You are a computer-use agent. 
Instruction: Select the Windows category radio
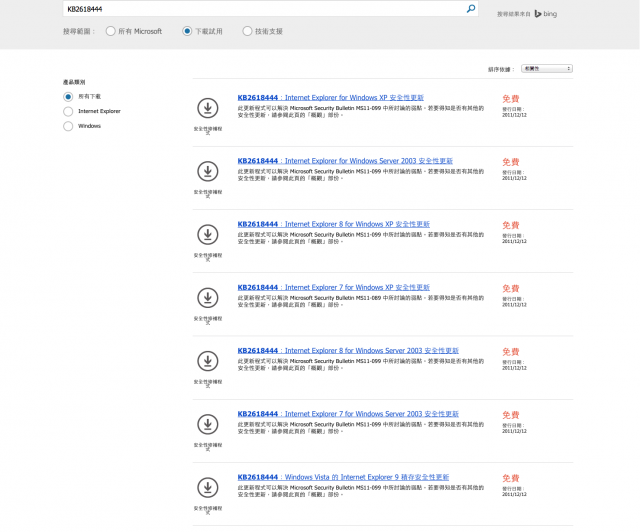(x=68, y=126)
